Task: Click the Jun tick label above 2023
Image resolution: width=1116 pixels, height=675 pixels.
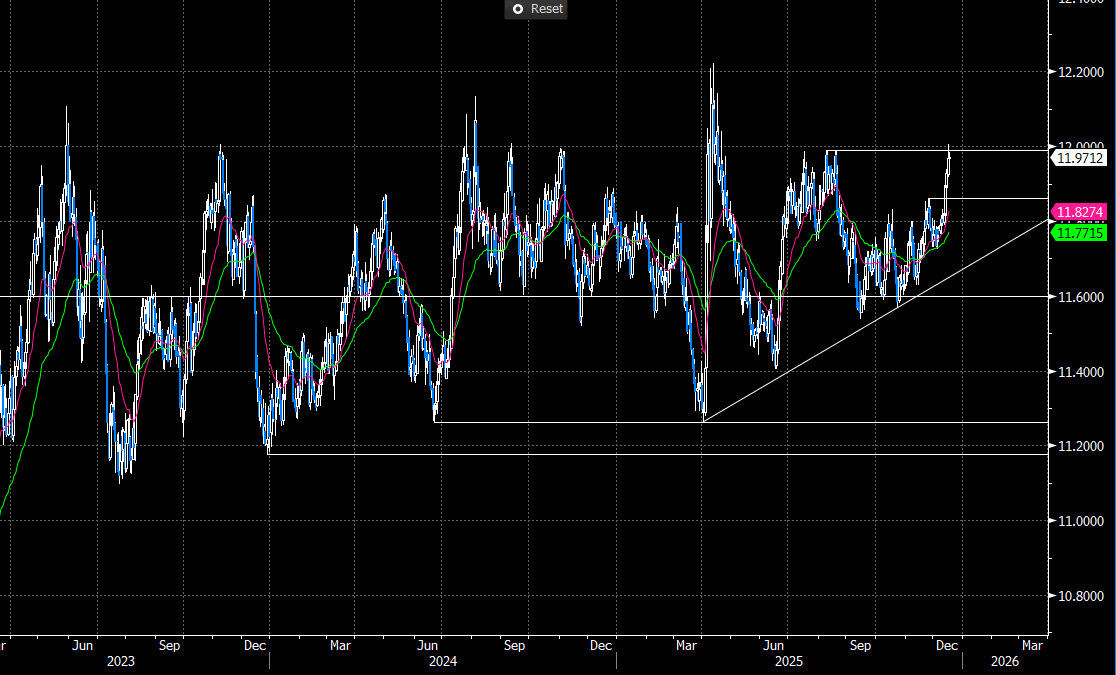Action: 84,645
